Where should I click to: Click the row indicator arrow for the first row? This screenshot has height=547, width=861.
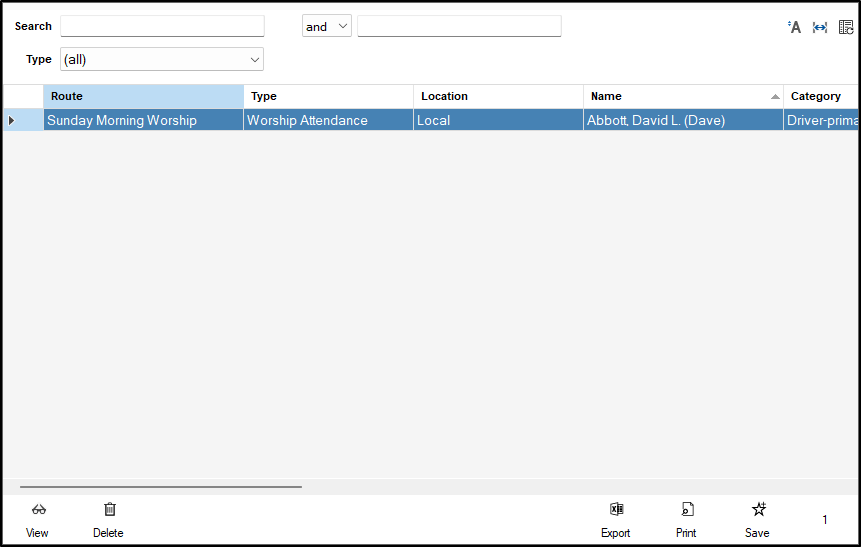coord(12,121)
